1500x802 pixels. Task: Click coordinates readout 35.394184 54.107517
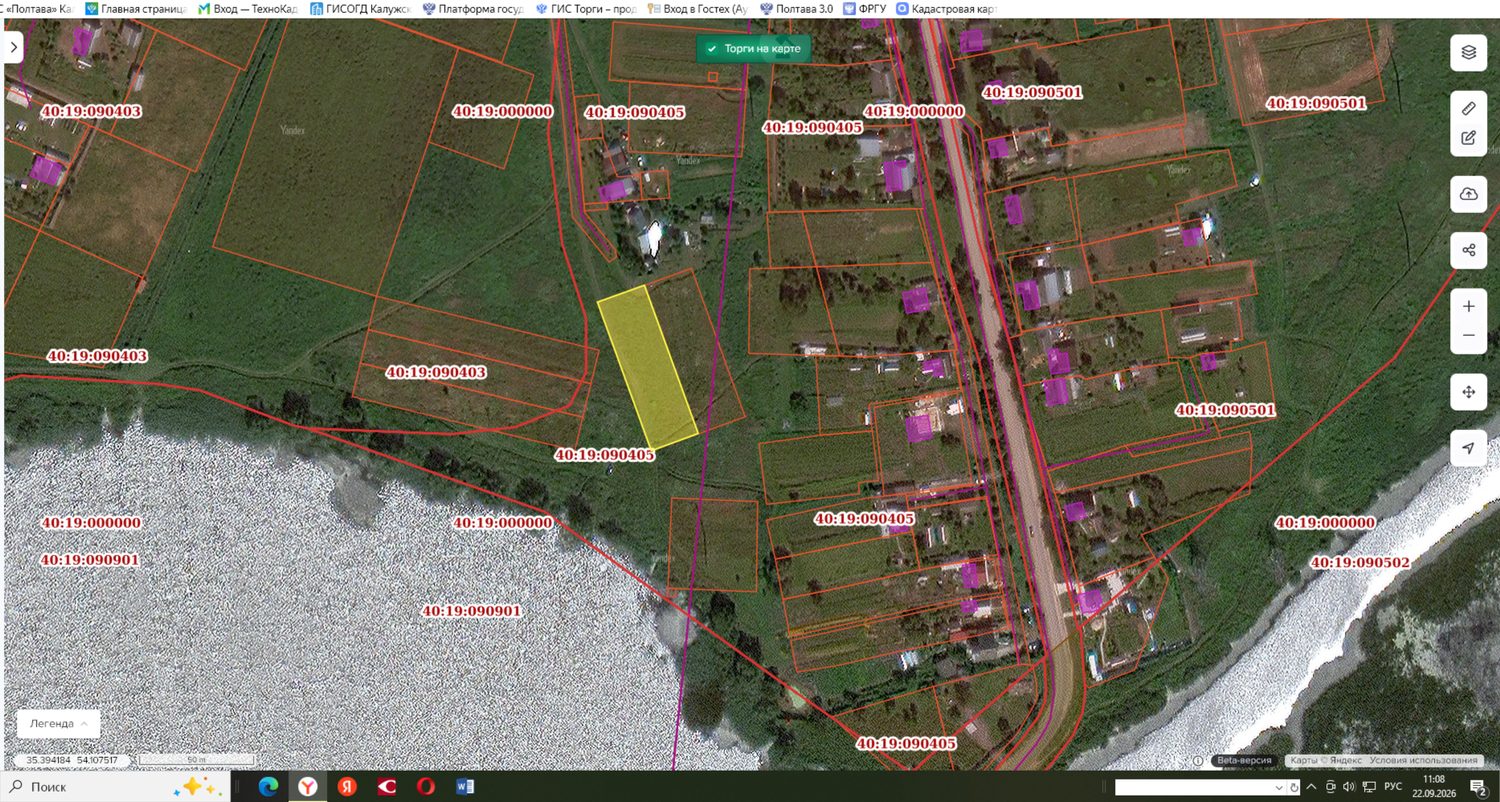(72, 760)
